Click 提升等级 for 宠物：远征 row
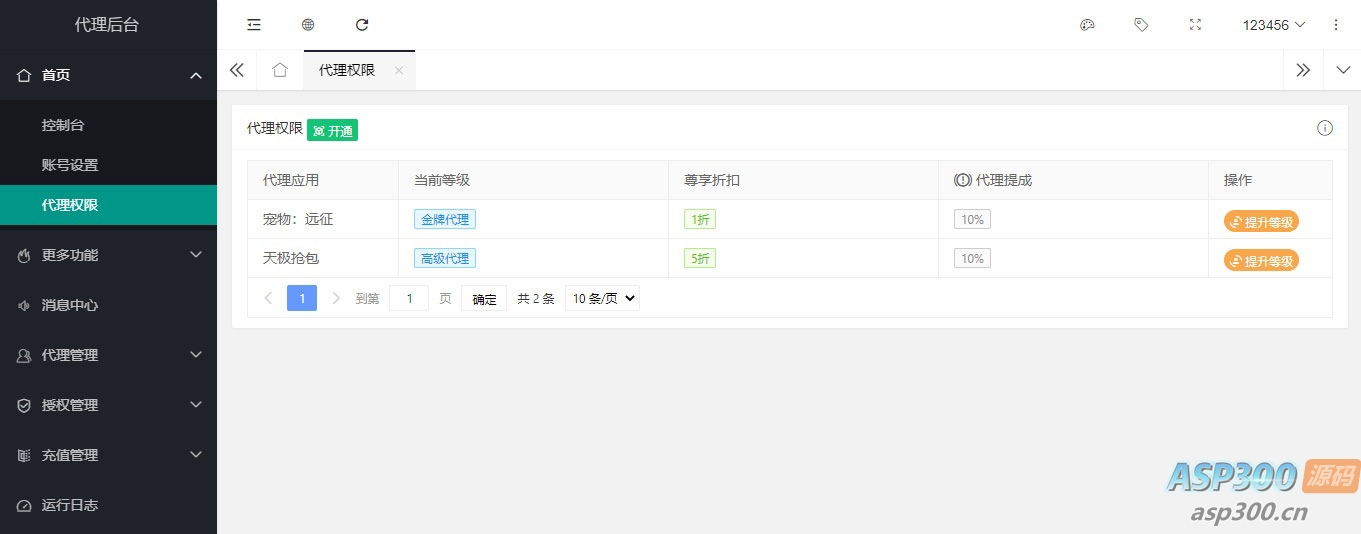The image size is (1361, 534). pyautogui.click(x=1261, y=222)
